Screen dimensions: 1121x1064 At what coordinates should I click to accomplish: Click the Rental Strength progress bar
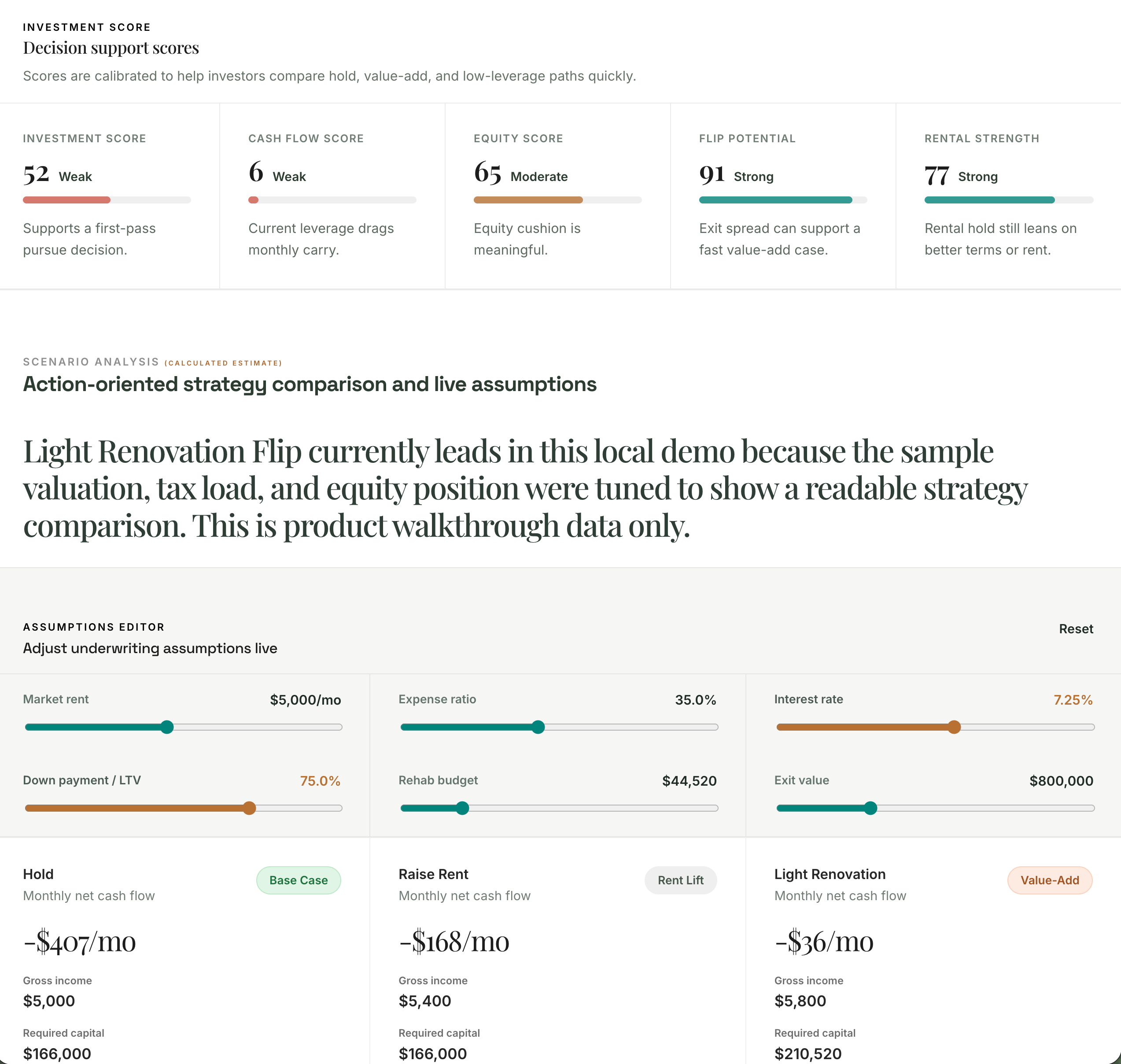[x=1008, y=199]
